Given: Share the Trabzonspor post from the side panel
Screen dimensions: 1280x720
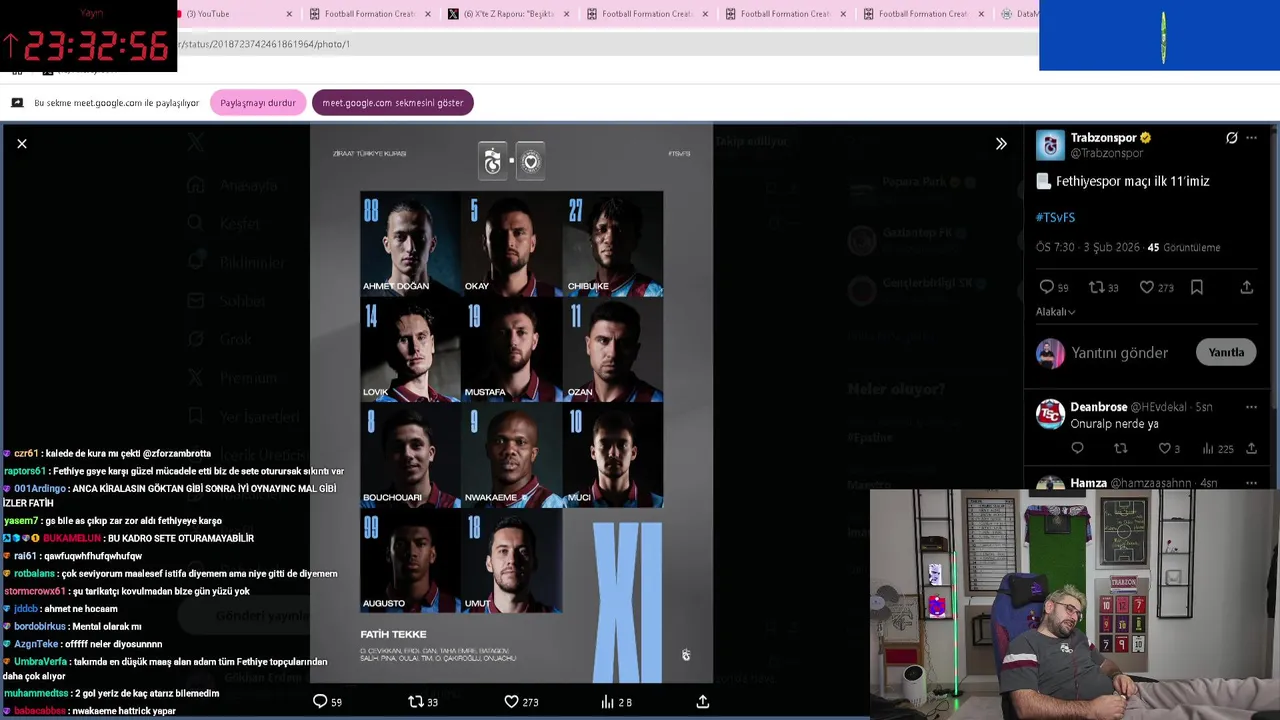Looking at the screenshot, I should 1247,287.
